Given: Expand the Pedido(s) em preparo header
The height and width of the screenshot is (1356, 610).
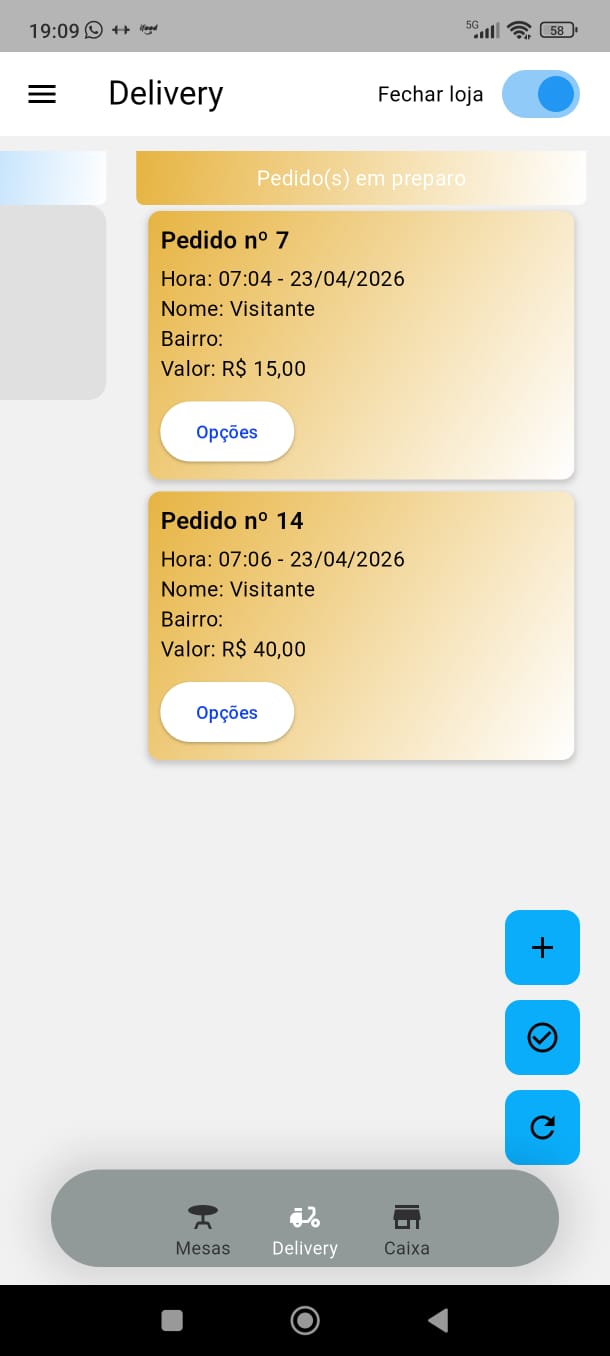Looking at the screenshot, I should coord(360,178).
